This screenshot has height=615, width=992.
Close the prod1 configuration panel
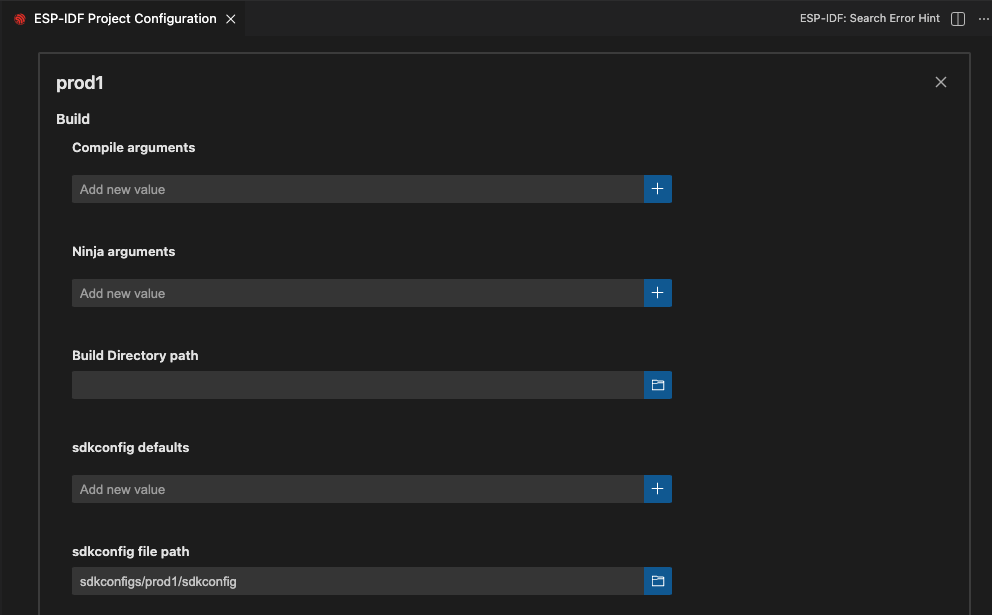tap(940, 82)
